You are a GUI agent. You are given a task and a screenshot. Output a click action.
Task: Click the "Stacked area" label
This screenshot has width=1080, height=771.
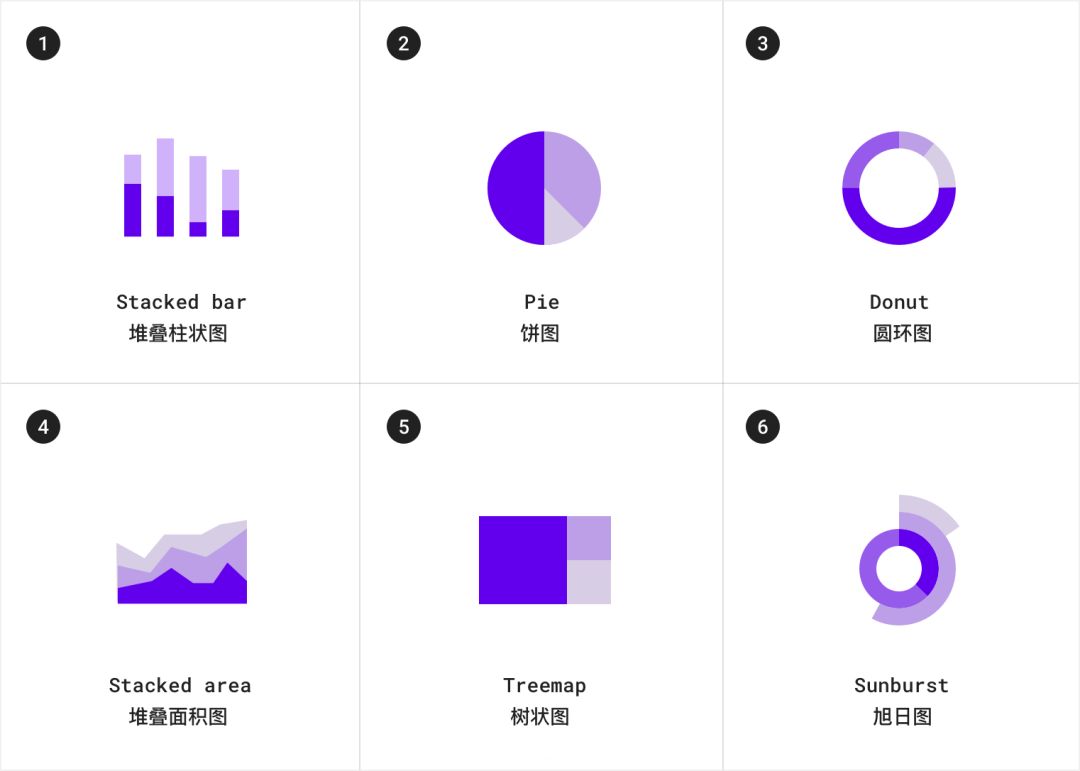click(x=180, y=685)
